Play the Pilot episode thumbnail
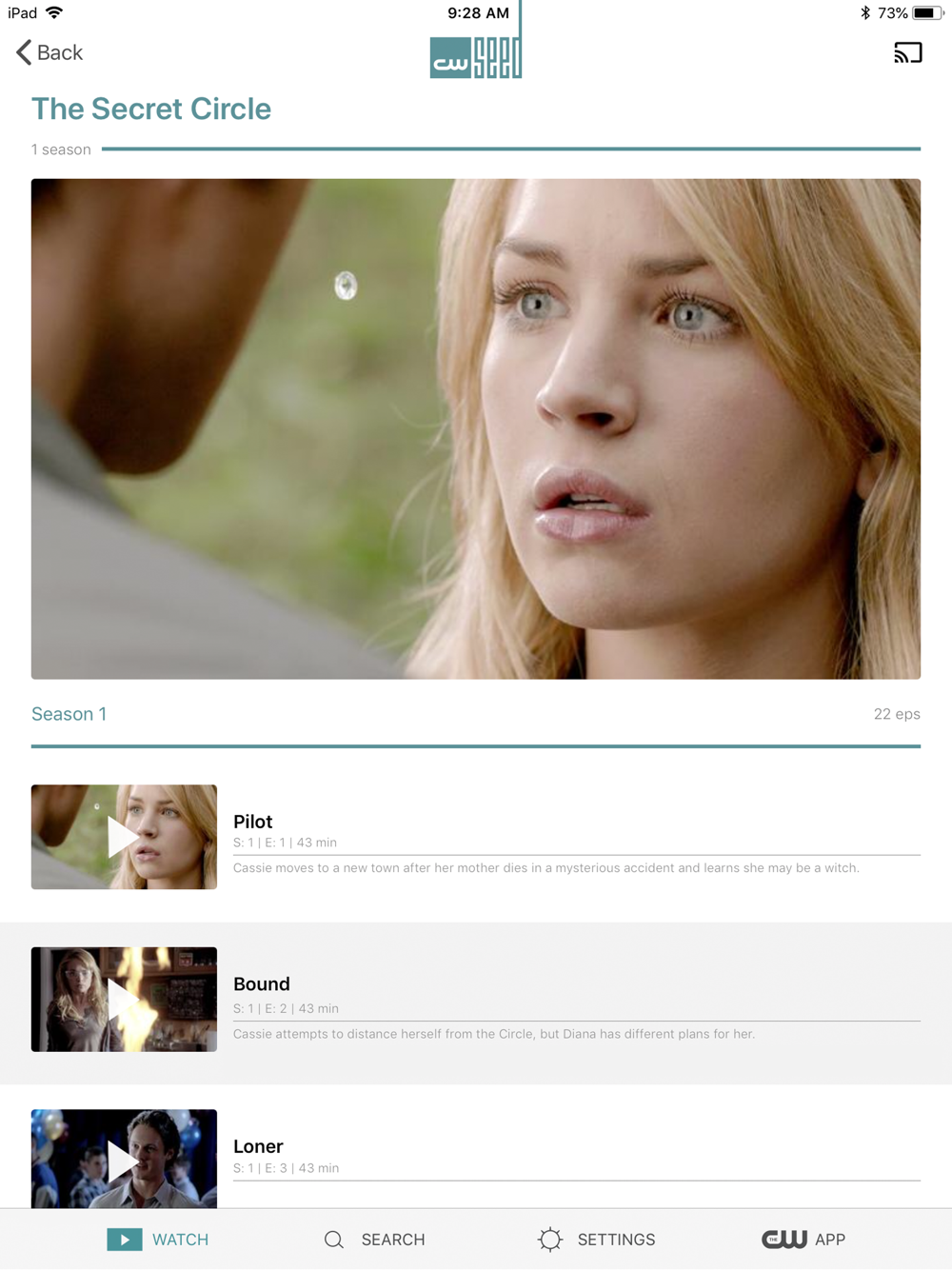Viewport: 952px width, 1270px height. point(124,837)
